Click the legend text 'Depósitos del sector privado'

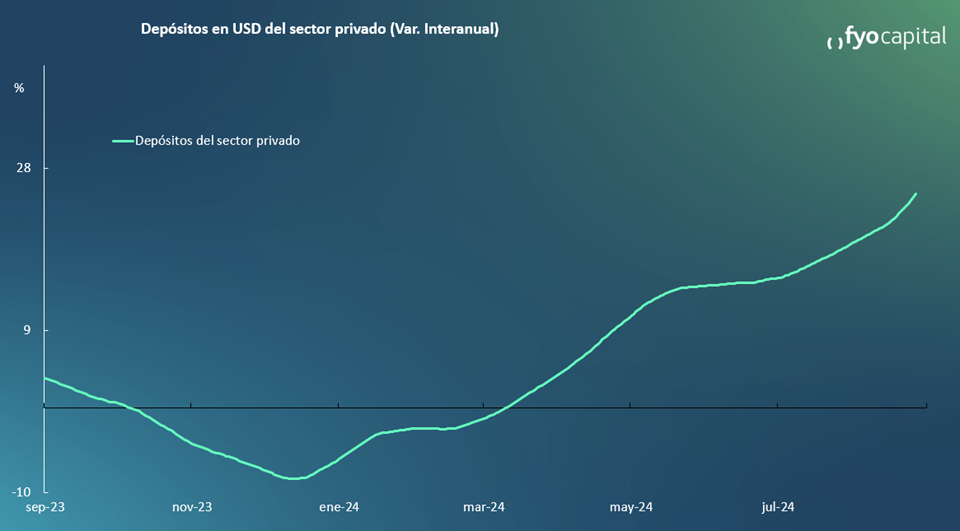(217, 141)
